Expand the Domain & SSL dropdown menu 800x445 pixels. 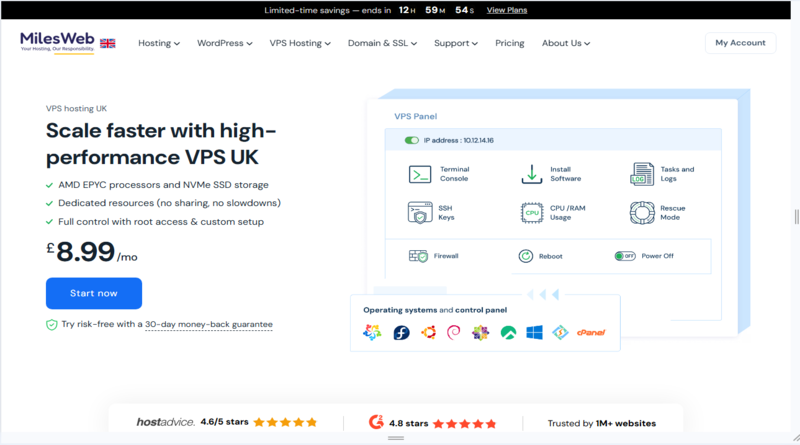click(382, 43)
